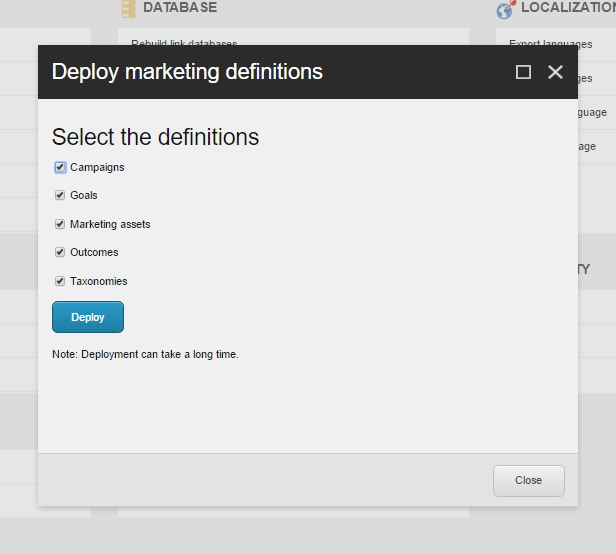616x553 pixels.
Task: Uncheck the Campaigns checkbox
Action: [60, 168]
